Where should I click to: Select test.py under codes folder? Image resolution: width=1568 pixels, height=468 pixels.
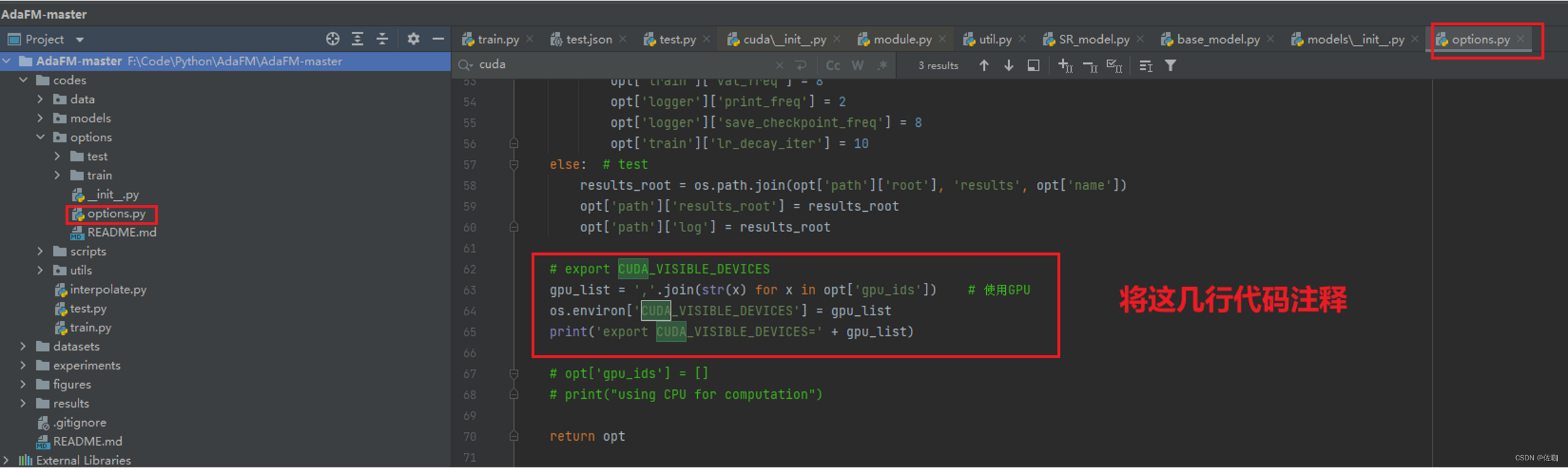[x=80, y=309]
